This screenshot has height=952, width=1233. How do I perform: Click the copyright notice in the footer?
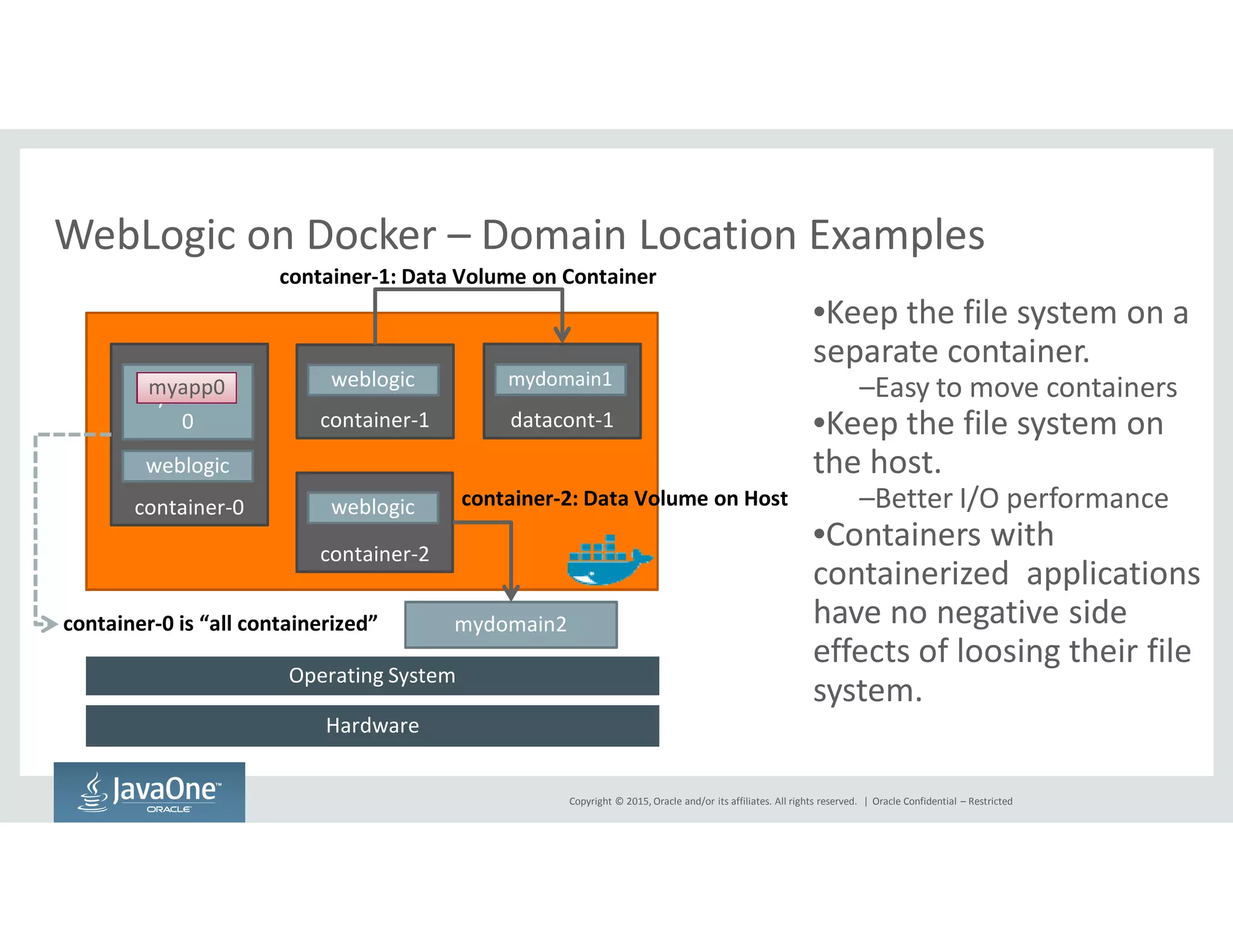(712, 801)
